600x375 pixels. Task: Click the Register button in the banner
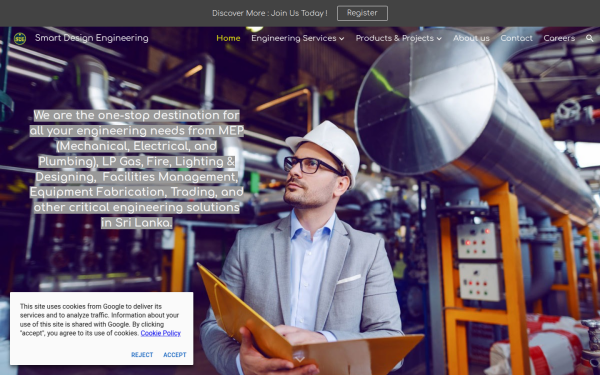(362, 13)
